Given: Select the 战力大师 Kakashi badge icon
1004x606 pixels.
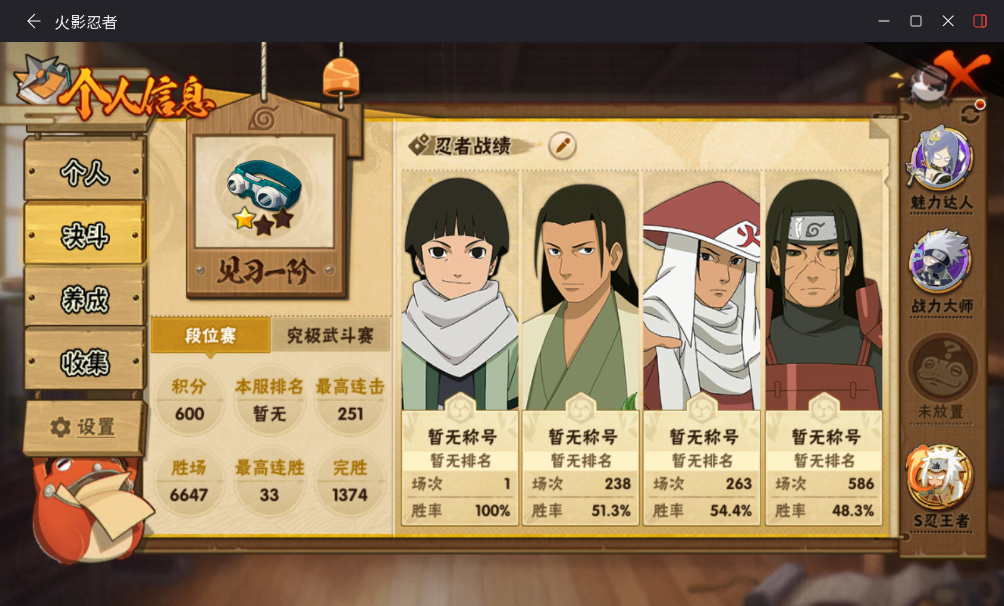Looking at the screenshot, I should [x=940, y=263].
